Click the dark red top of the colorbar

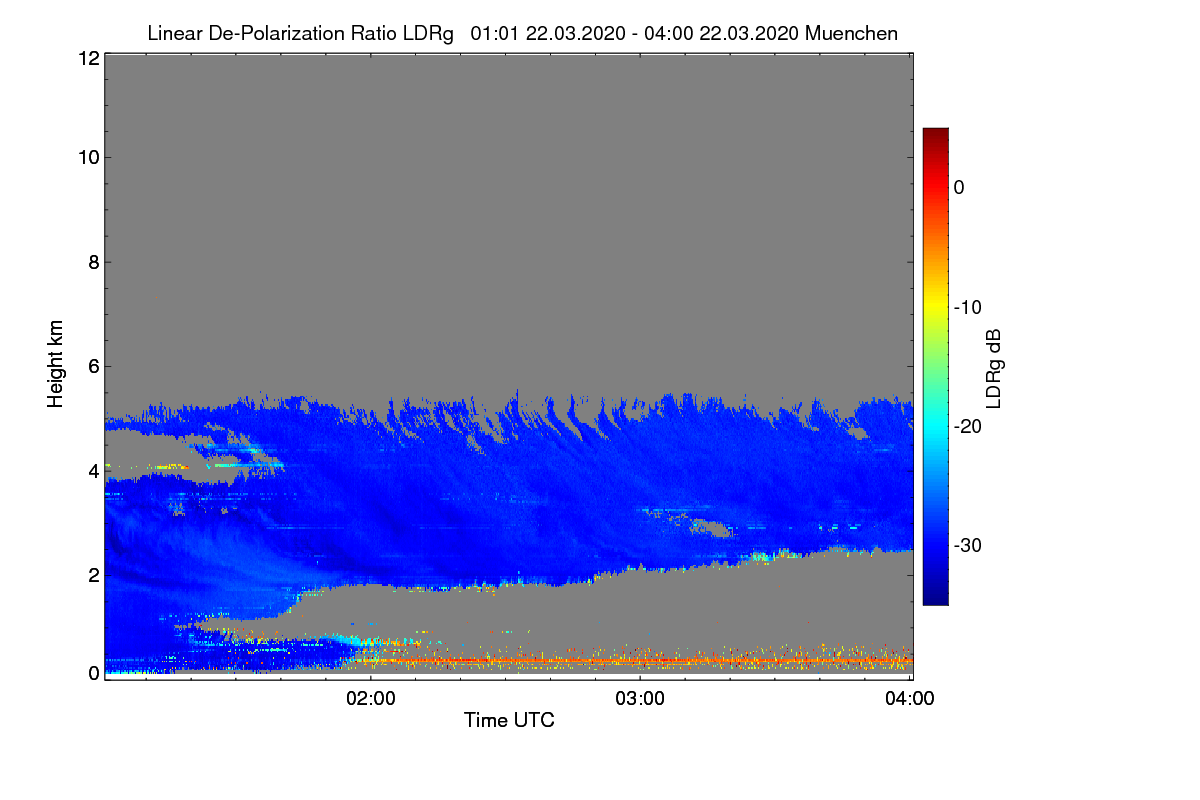[x=935, y=134]
